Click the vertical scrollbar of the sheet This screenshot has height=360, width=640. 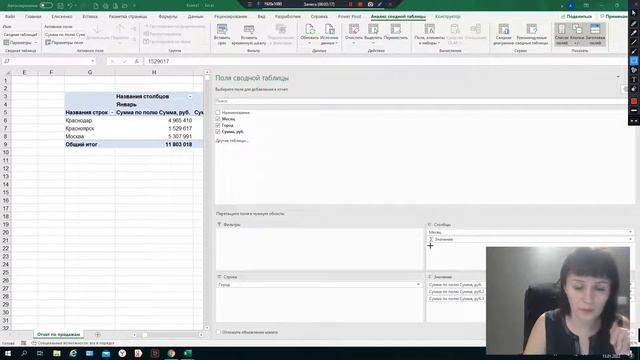point(207,200)
